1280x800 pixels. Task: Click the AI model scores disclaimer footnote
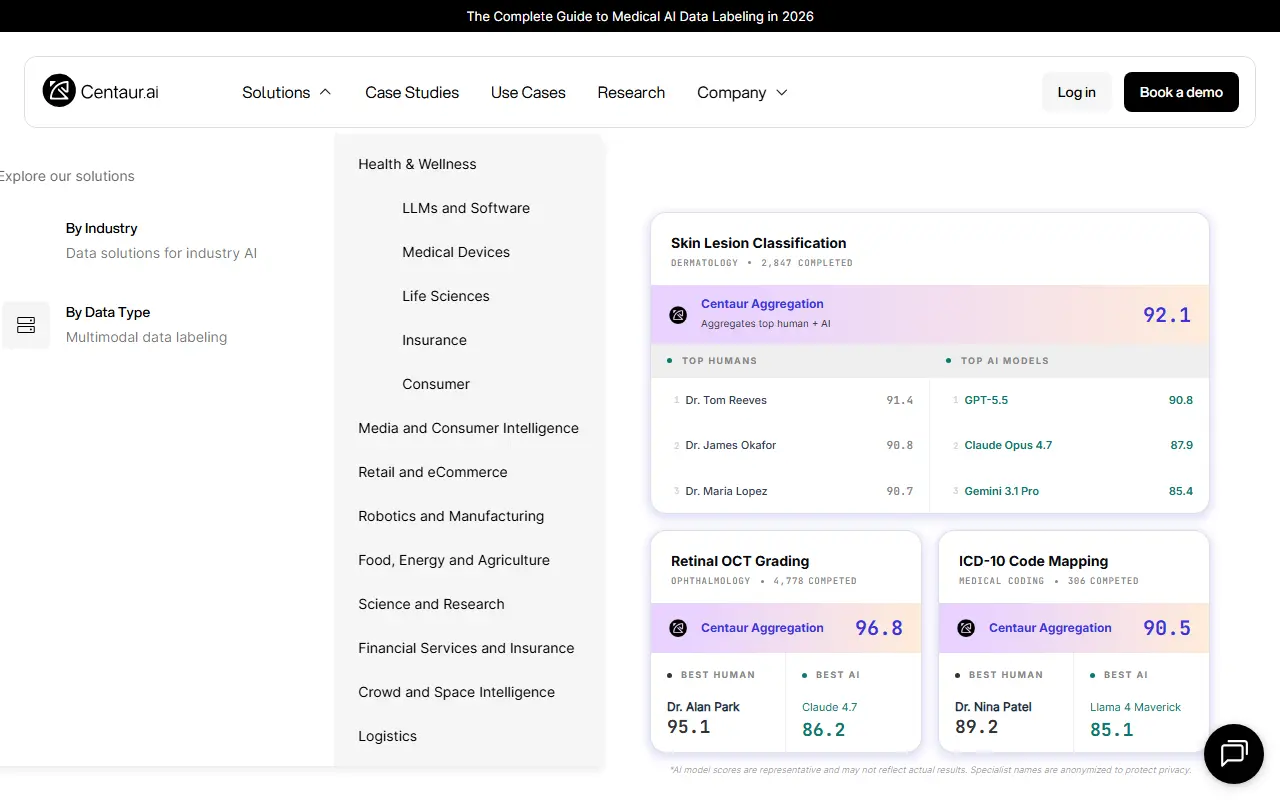pyautogui.click(x=930, y=770)
